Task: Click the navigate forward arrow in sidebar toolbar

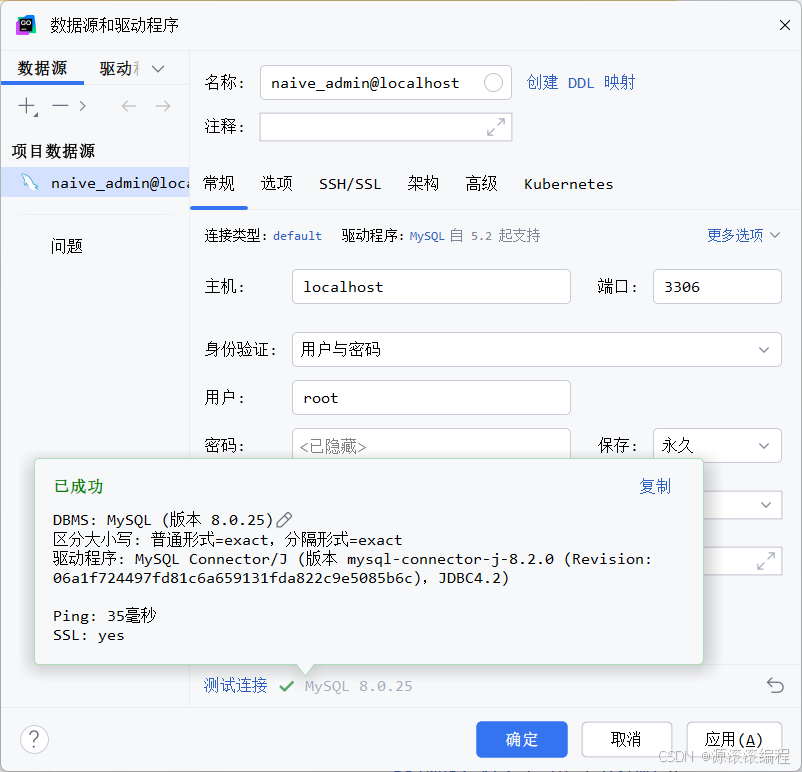Action: point(163,106)
